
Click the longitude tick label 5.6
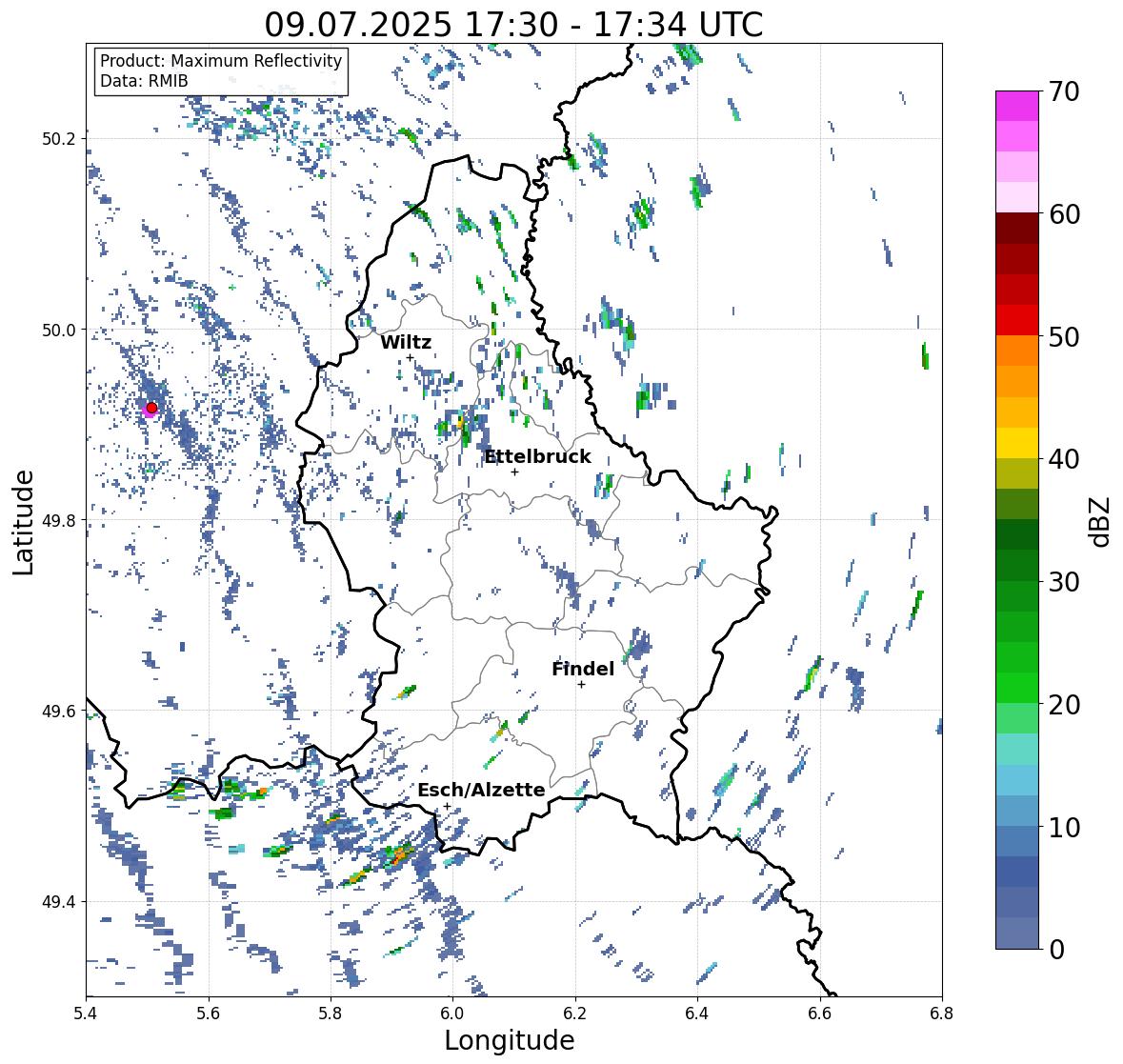click(x=209, y=1013)
